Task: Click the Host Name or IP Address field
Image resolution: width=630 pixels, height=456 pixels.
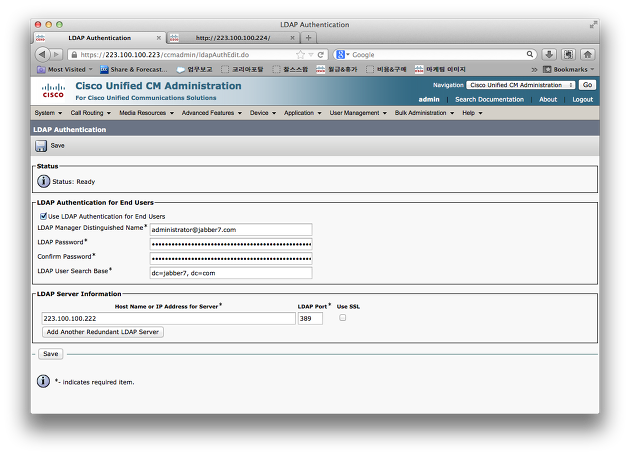Action: click(x=168, y=318)
